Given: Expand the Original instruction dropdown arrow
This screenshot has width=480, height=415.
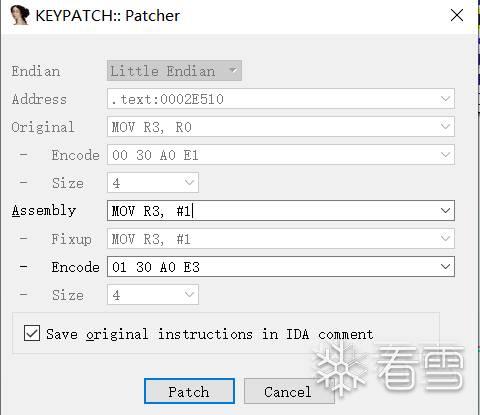Looking at the screenshot, I should (445, 127).
